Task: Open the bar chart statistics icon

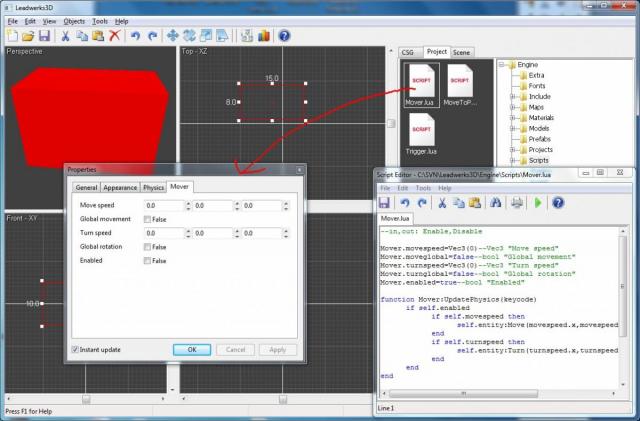Action: click(x=263, y=36)
